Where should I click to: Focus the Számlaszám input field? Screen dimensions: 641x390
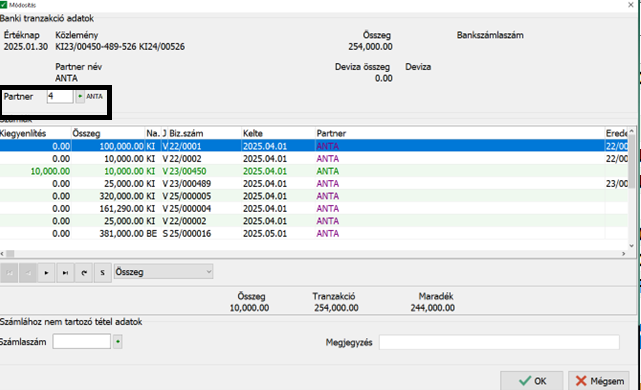point(82,341)
